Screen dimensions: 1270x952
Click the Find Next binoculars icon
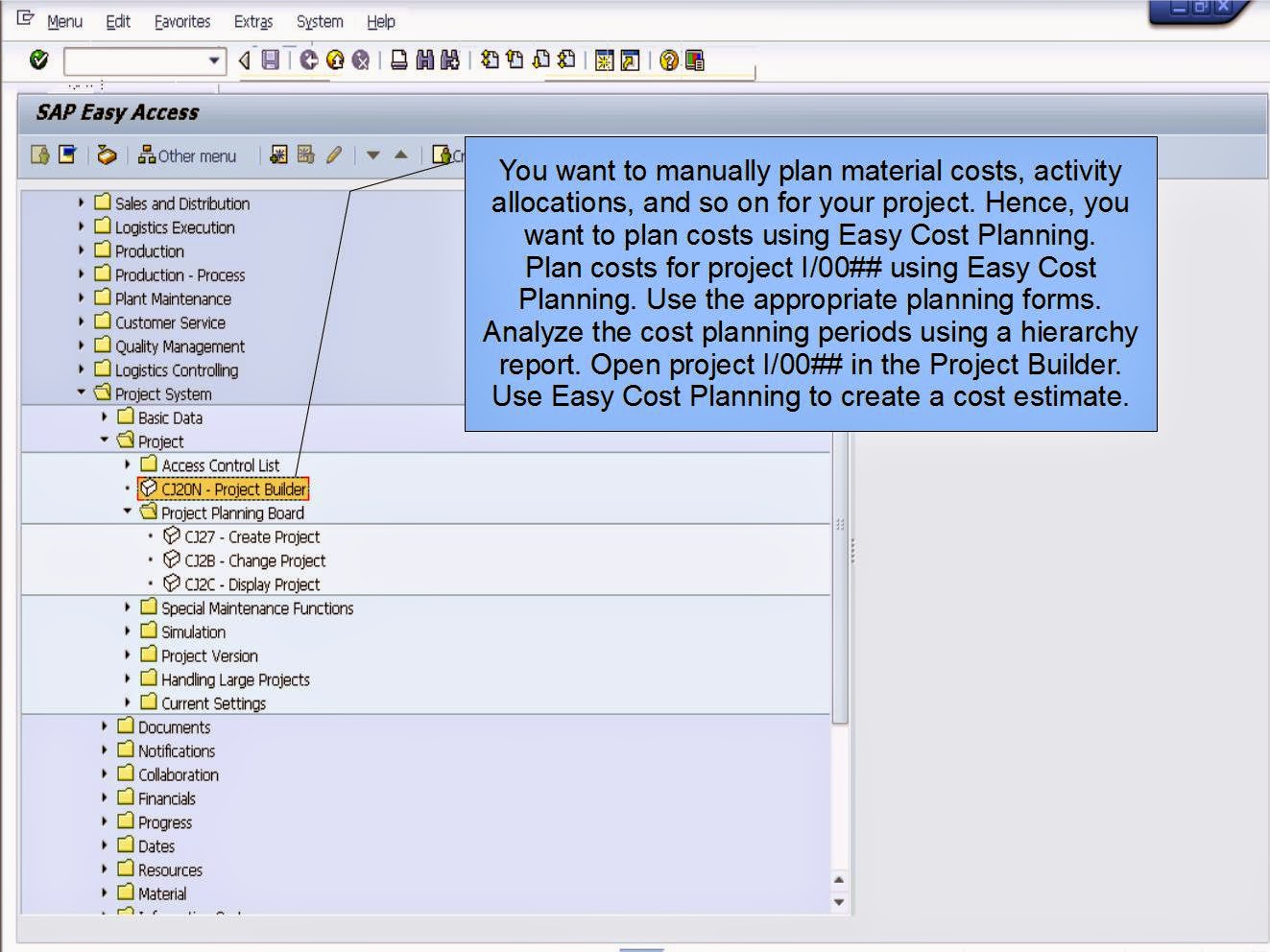(449, 60)
